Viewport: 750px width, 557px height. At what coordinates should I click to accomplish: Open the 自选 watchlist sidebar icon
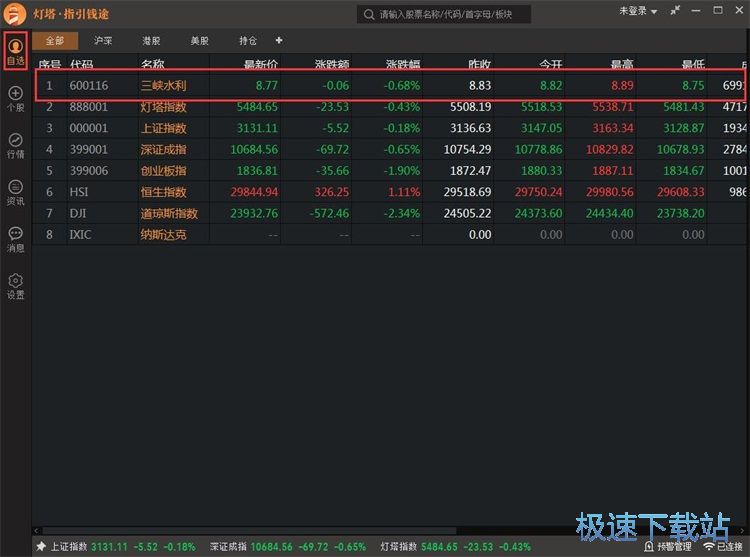pos(15,52)
